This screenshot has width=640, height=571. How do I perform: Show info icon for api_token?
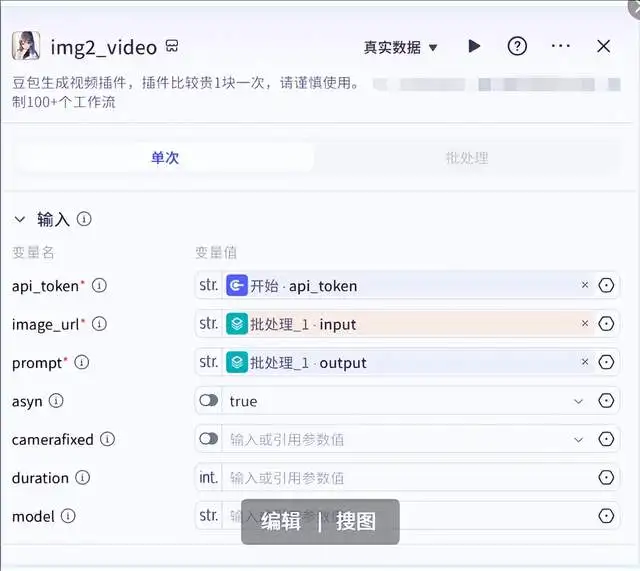(99, 285)
